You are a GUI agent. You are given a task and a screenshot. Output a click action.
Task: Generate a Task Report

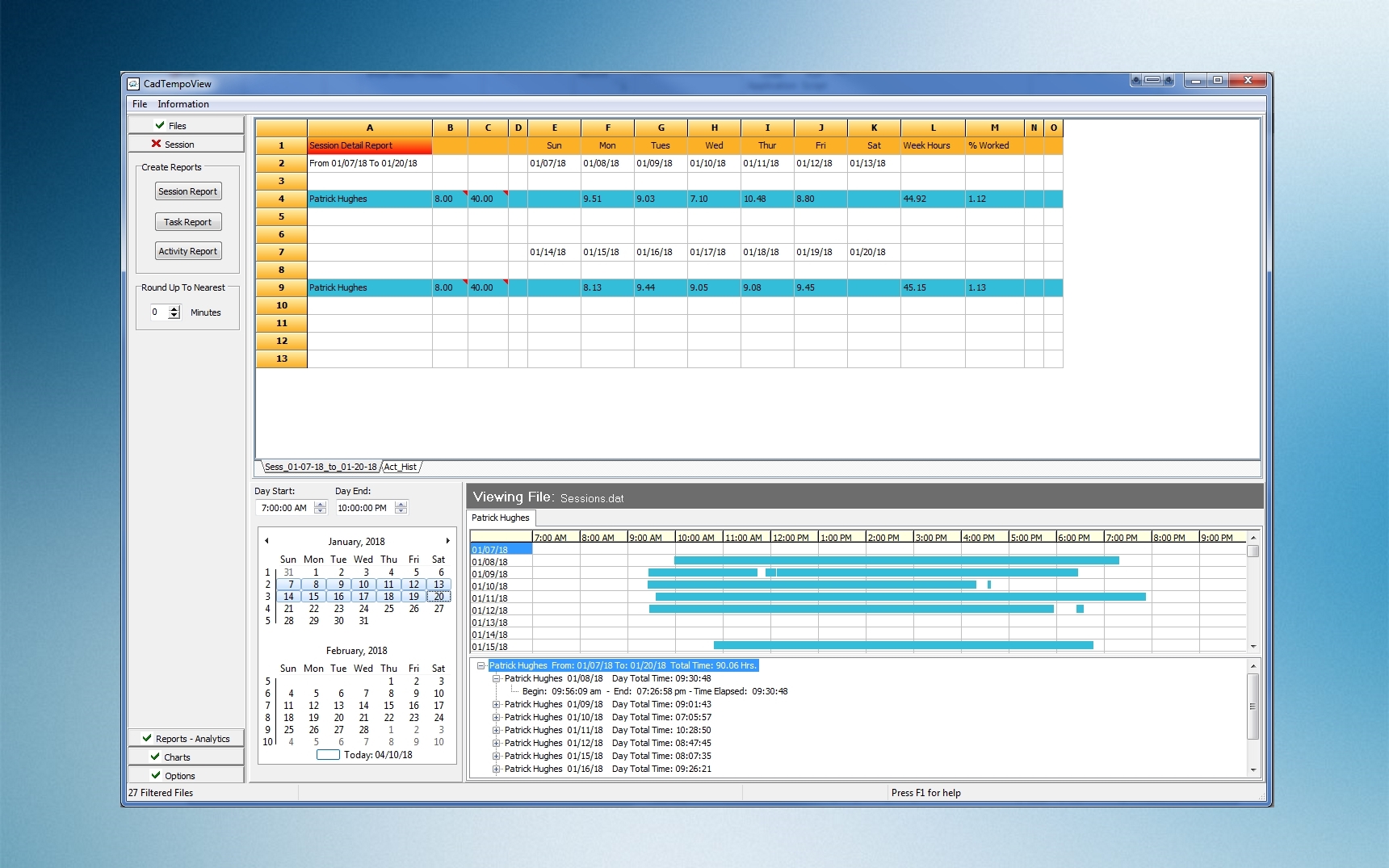pyautogui.click(x=187, y=222)
